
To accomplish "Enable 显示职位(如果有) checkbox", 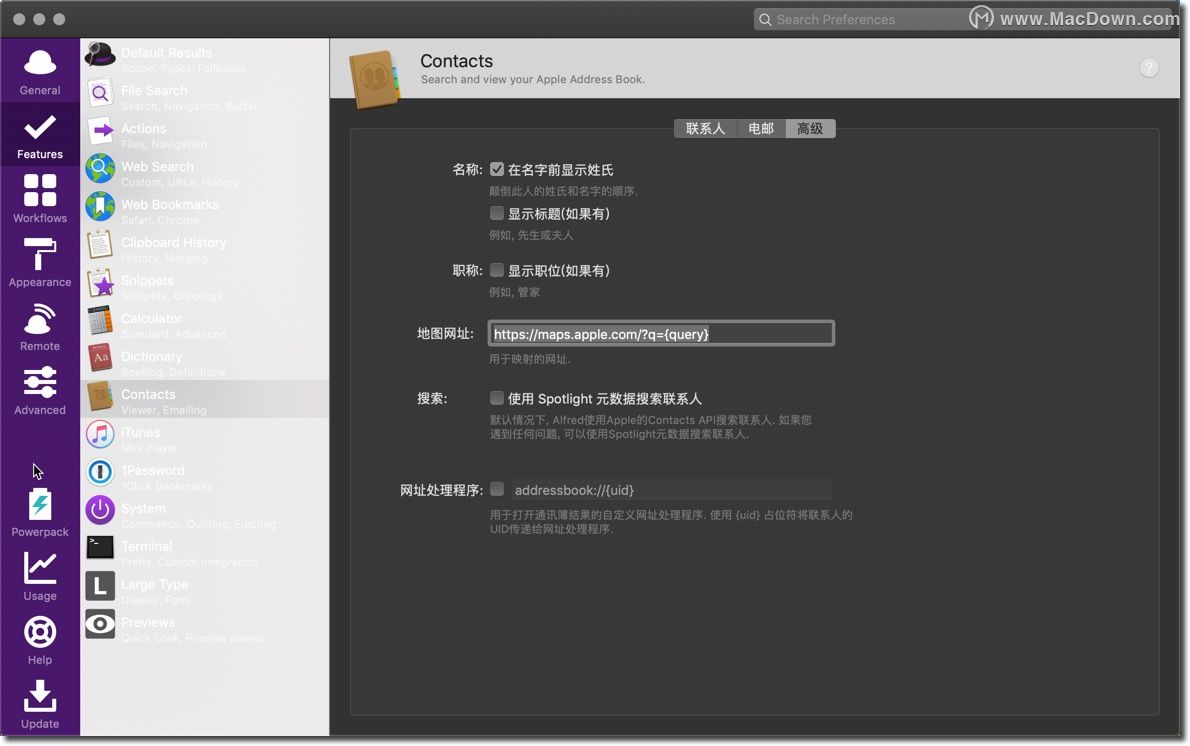I will 496,270.
